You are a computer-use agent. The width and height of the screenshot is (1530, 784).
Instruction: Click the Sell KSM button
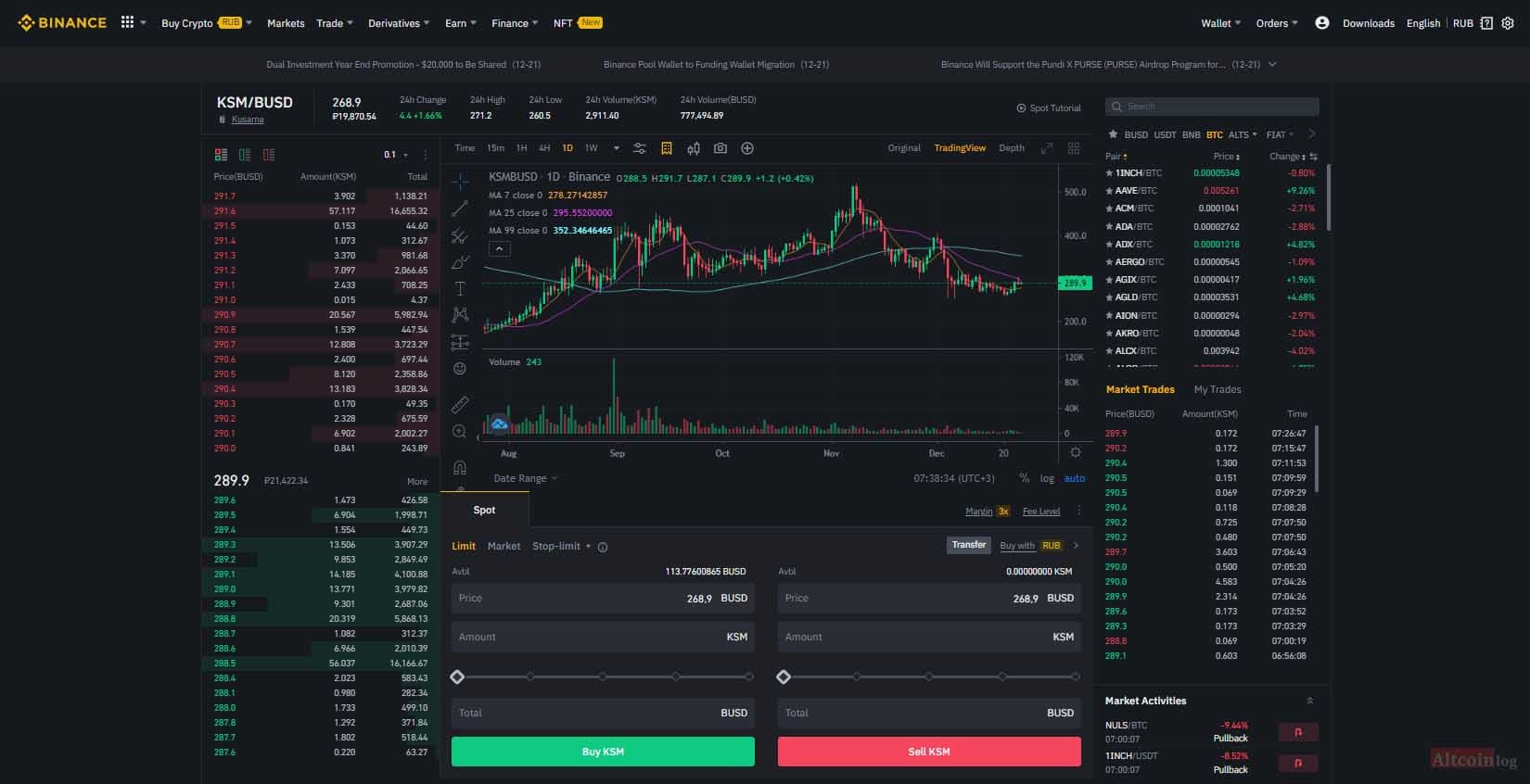(929, 752)
